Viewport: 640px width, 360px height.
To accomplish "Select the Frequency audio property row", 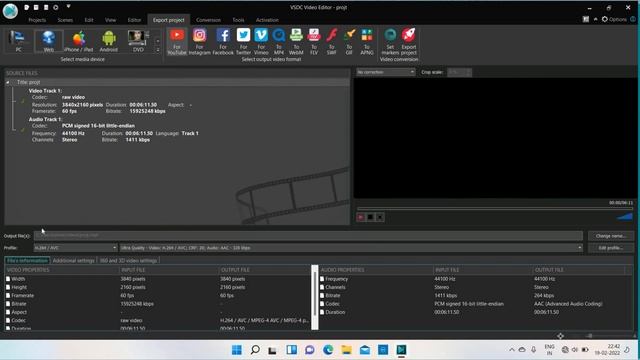I will point(476,279).
